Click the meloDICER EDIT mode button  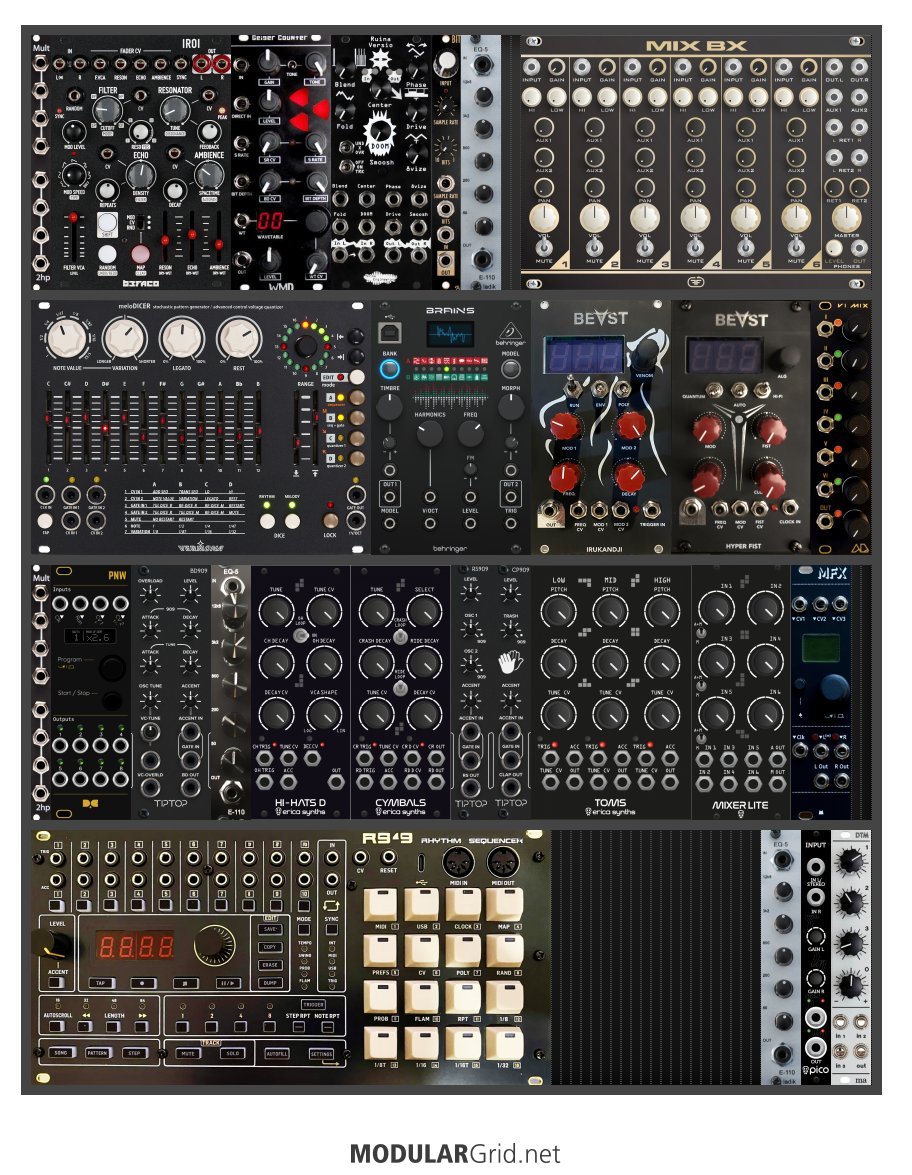357,377
